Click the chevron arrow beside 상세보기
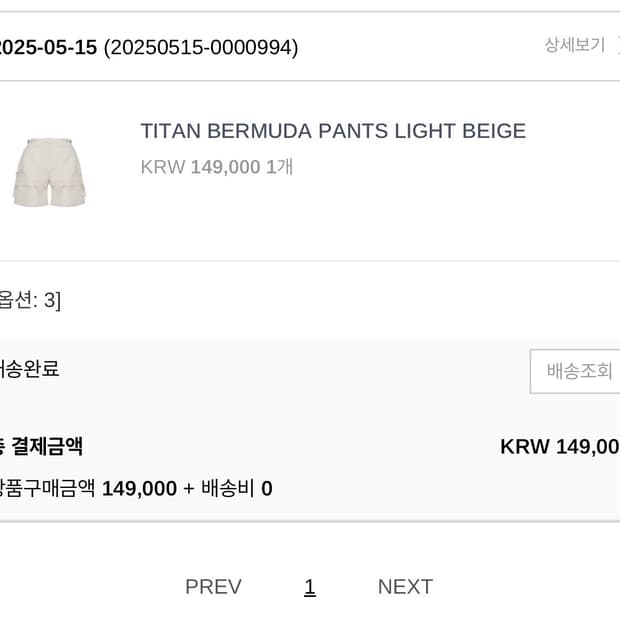The image size is (620, 620). click(615, 45)
